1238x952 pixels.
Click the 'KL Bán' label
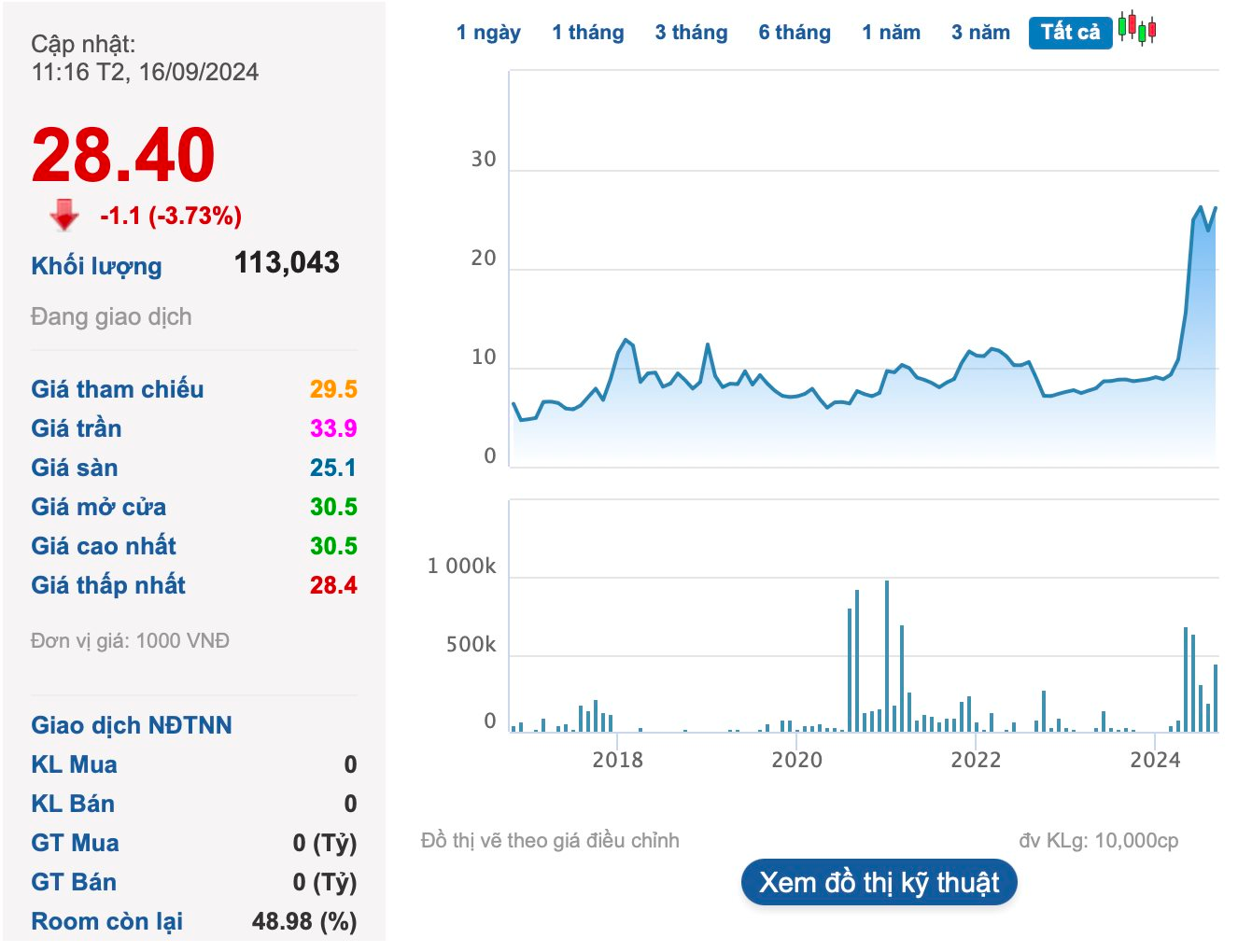73,804
